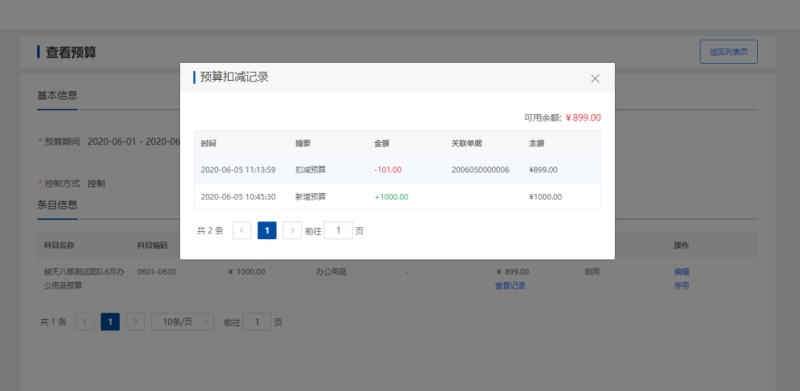Click the 余额 column header

(x=537, y=143)
